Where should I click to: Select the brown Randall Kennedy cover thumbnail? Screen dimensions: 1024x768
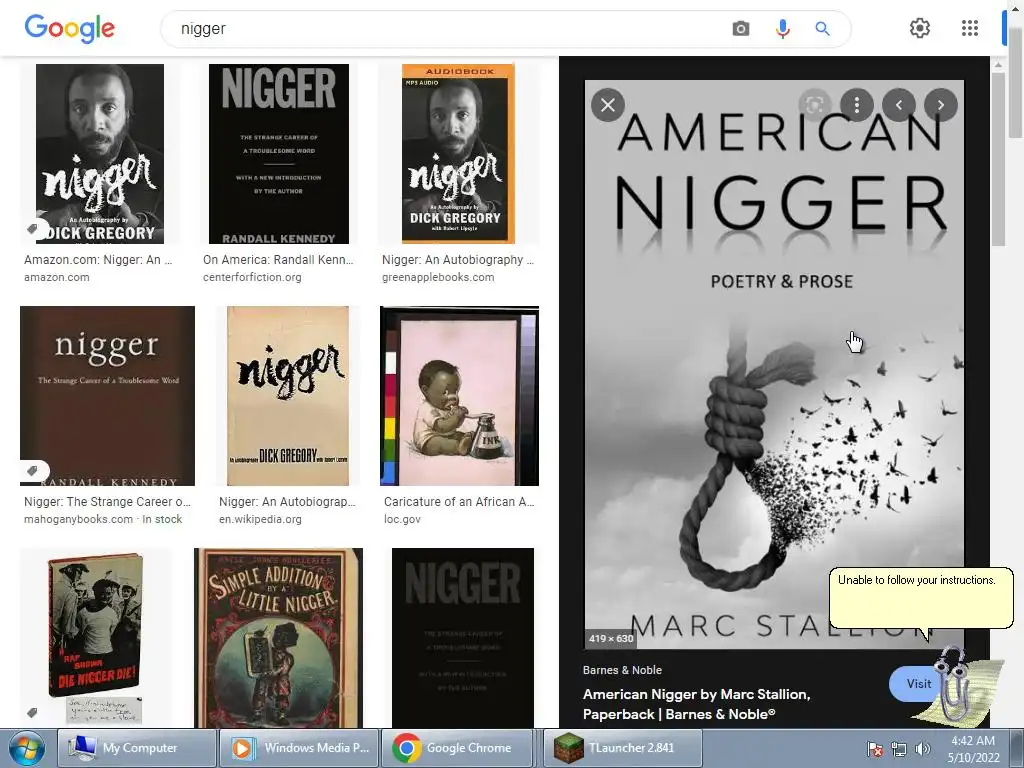point(107,396)
